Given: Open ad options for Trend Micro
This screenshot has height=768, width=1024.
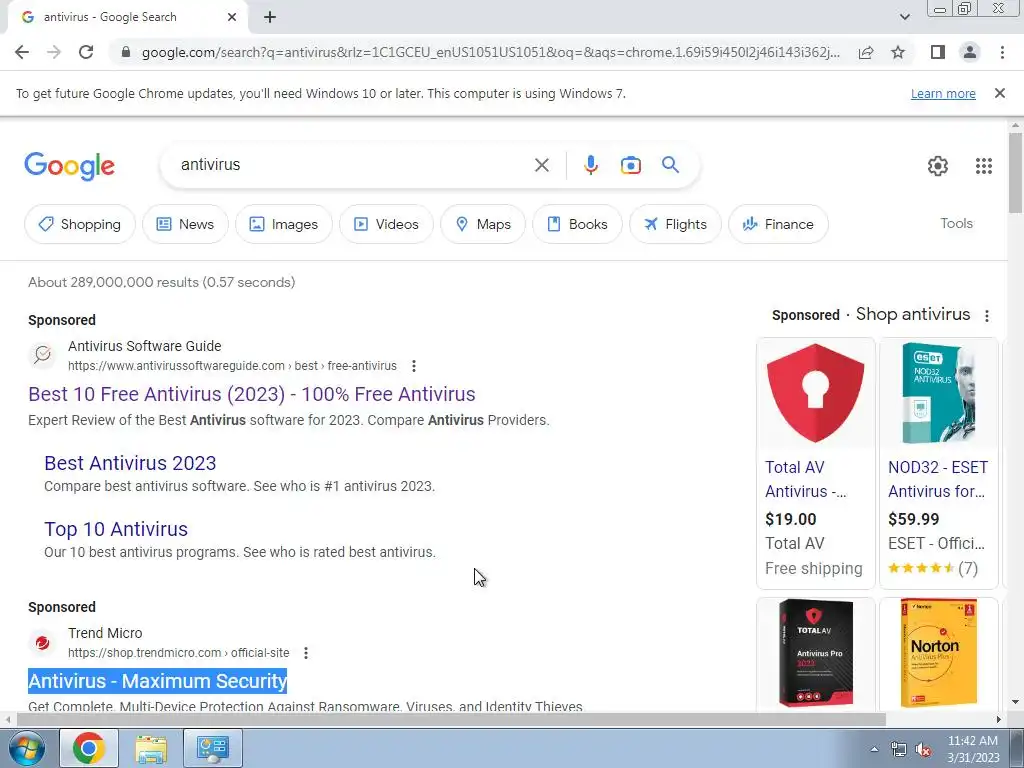Looking at the screenshot, I should 306,652.
